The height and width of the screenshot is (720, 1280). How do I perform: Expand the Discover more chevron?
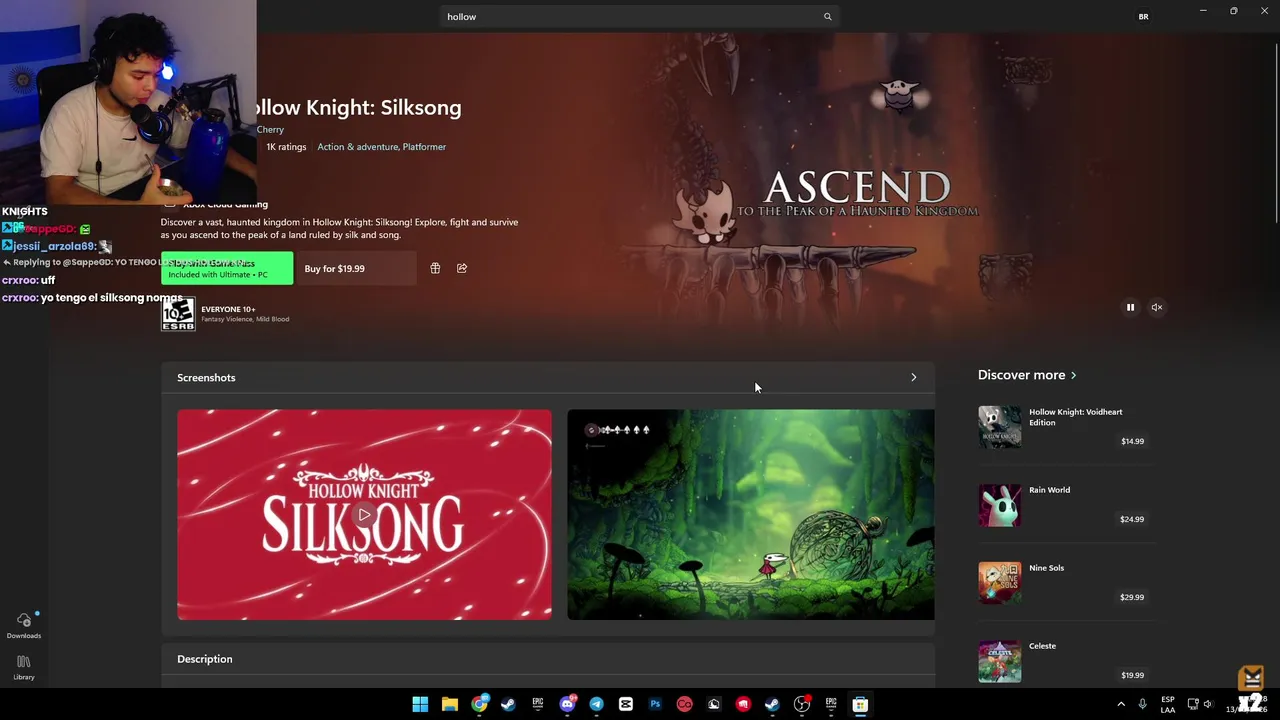1073,375
